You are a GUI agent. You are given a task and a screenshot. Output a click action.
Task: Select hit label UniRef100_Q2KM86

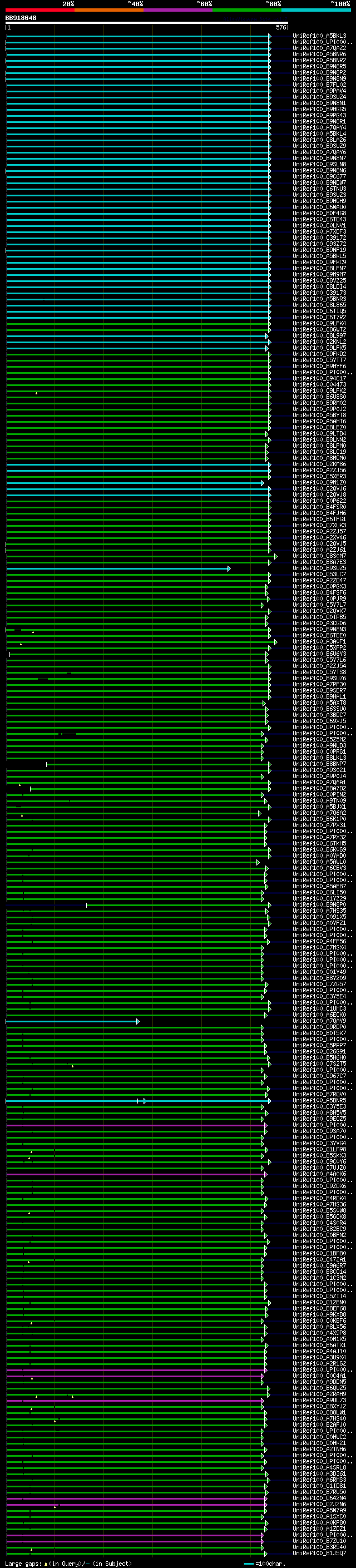click(x=319, y=464)
